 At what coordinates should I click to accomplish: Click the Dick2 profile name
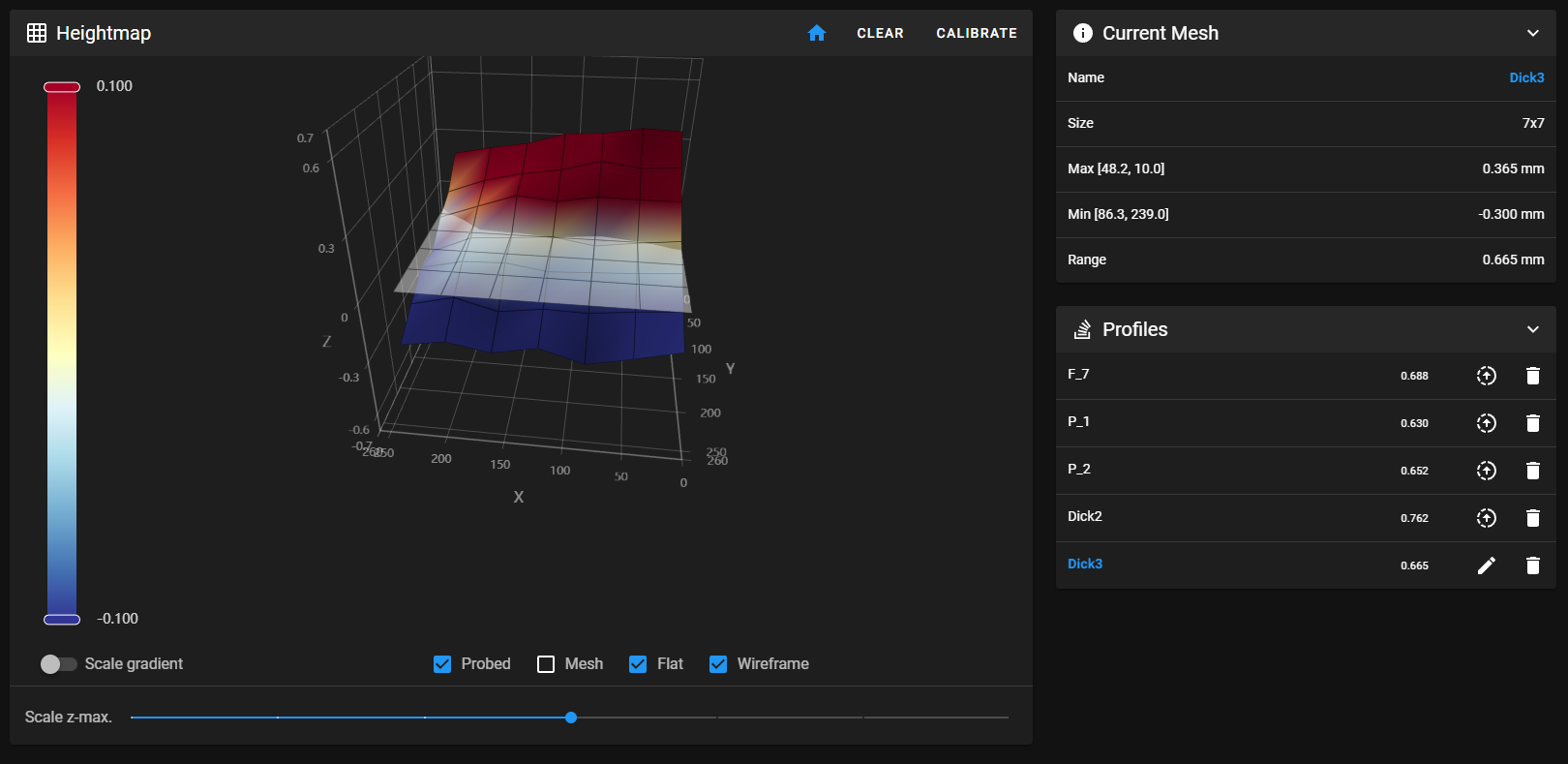coord(1085,516)
